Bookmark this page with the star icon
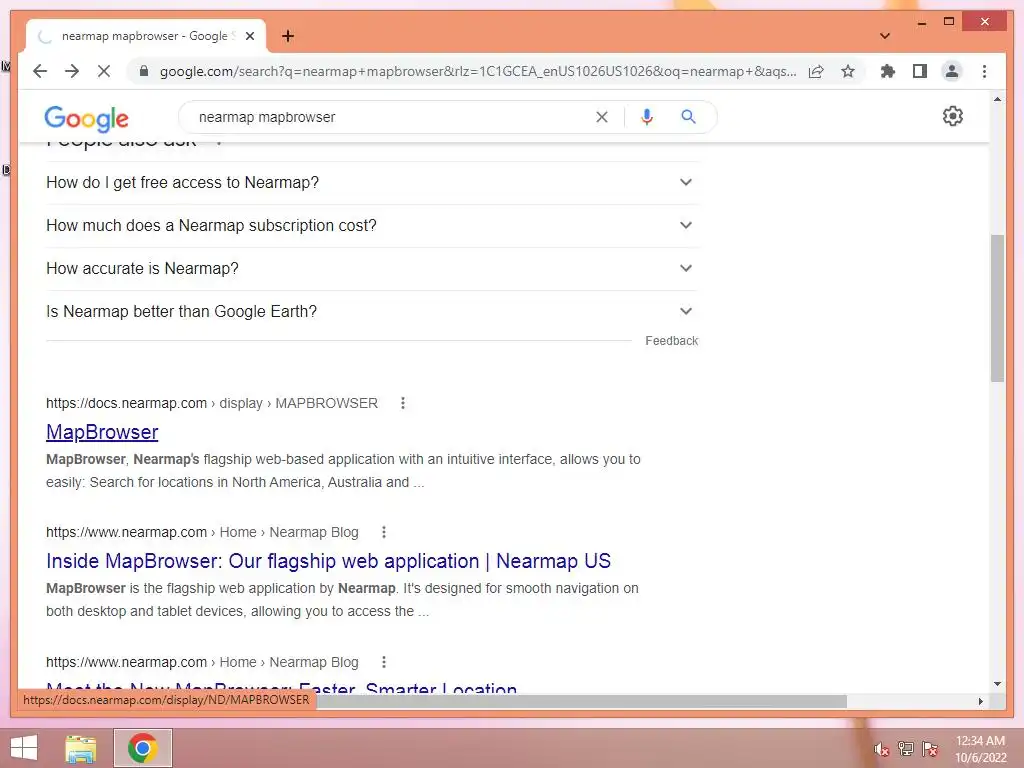 pos(848,71)
